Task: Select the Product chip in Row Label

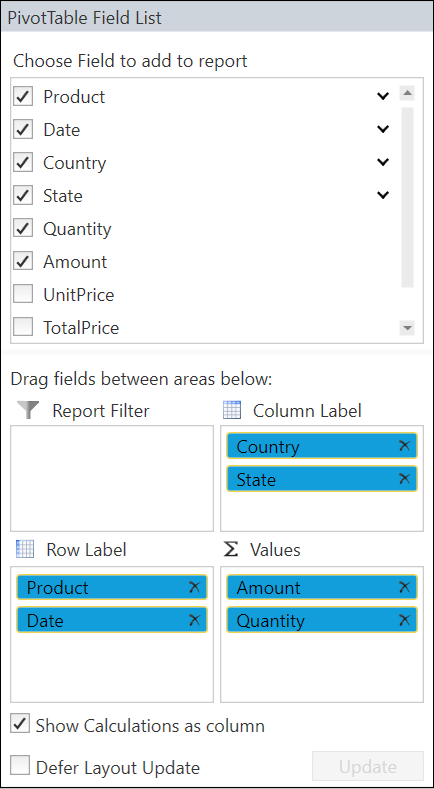Action: tap(112, 587)
